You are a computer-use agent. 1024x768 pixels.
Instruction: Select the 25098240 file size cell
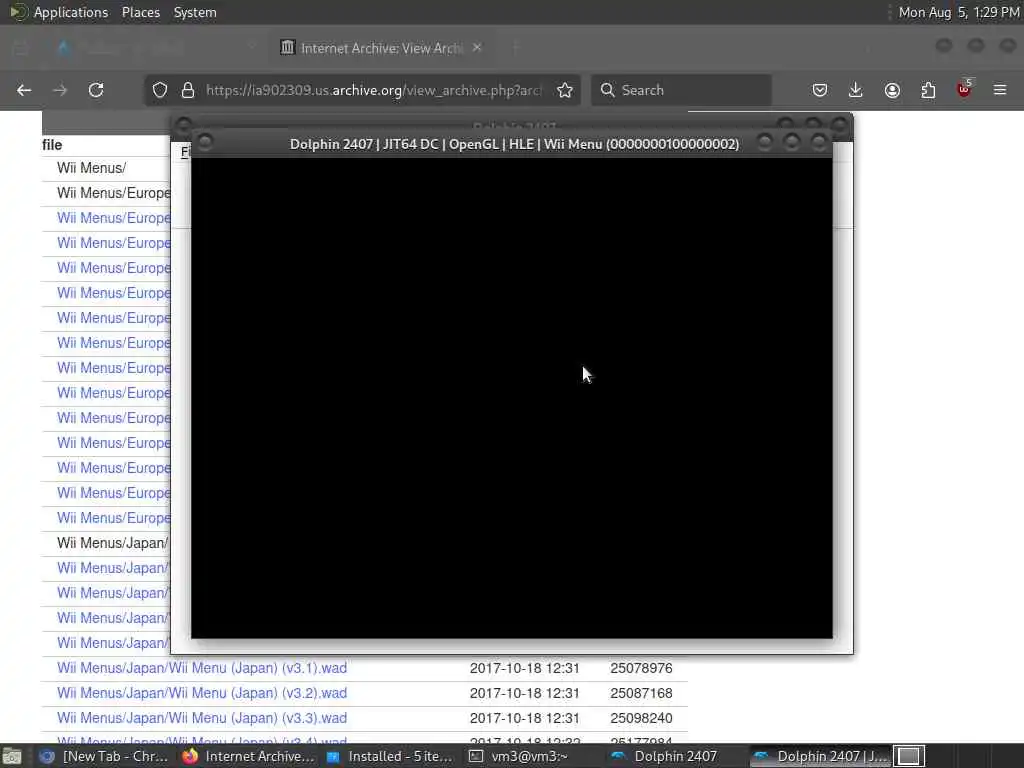(641, 718)
